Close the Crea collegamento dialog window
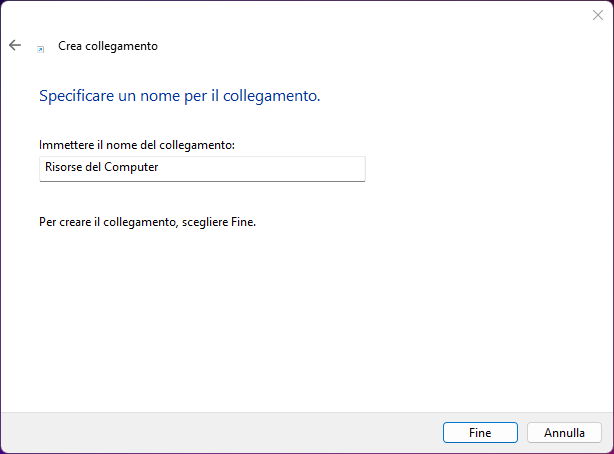614x454 pixels. pos(598,14)
